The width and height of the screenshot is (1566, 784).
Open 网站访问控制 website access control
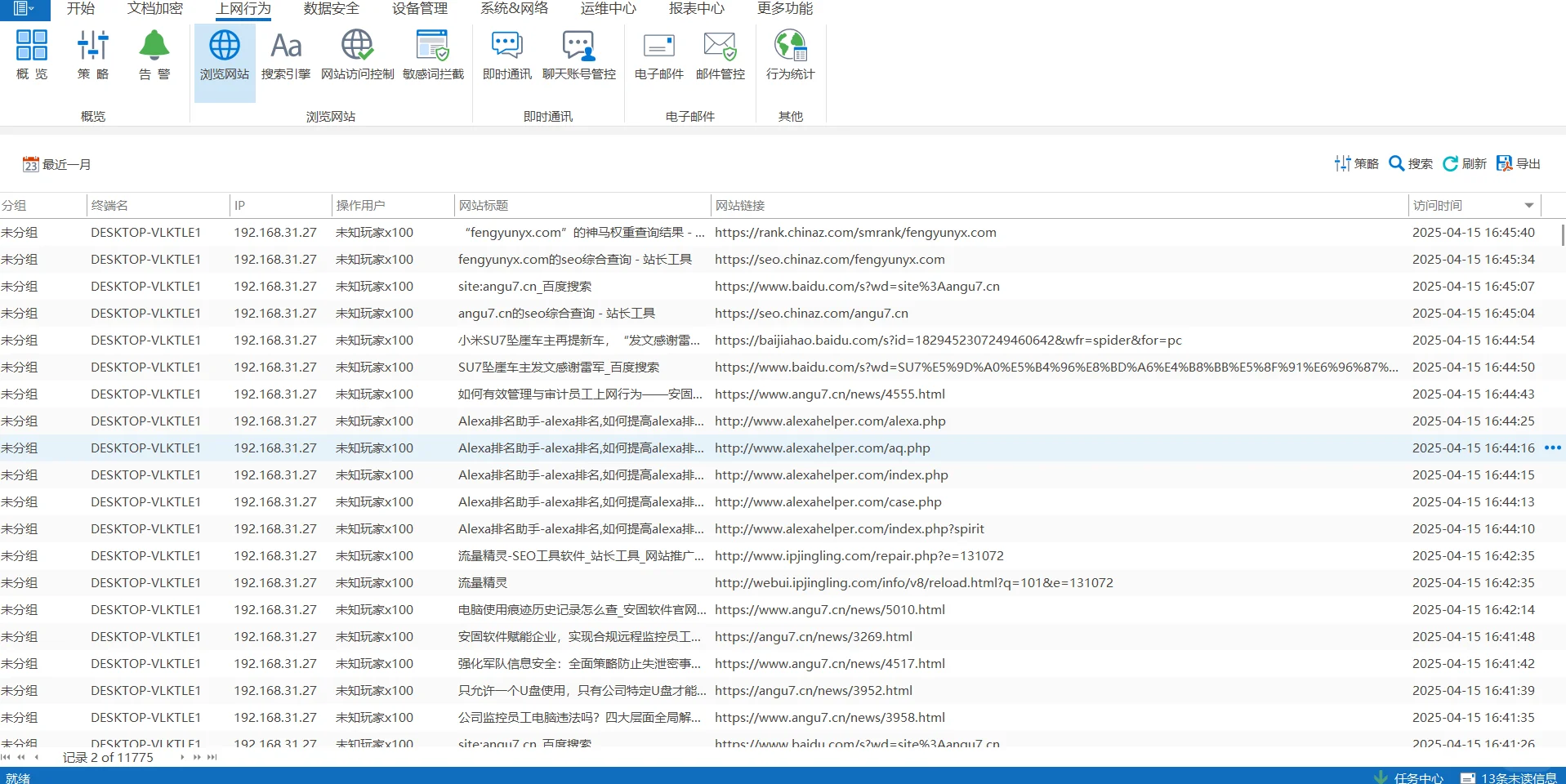click(356, 55)
